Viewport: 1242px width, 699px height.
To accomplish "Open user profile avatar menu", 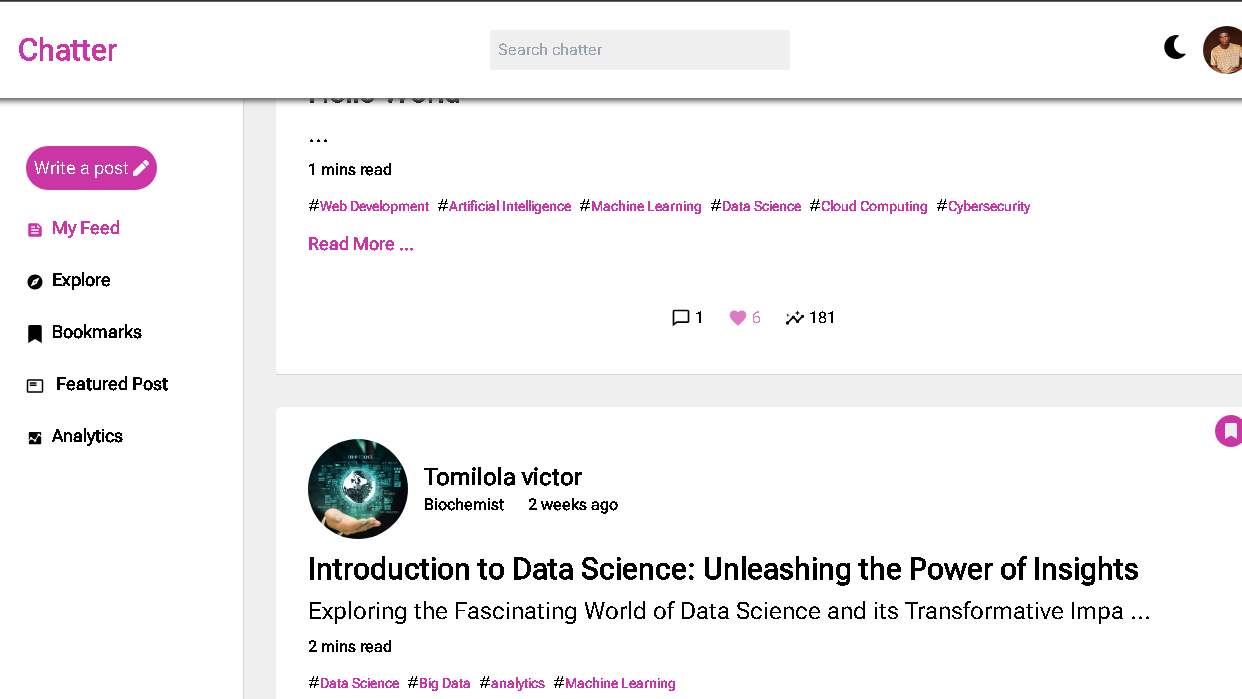I will [x=1223, y=50].
